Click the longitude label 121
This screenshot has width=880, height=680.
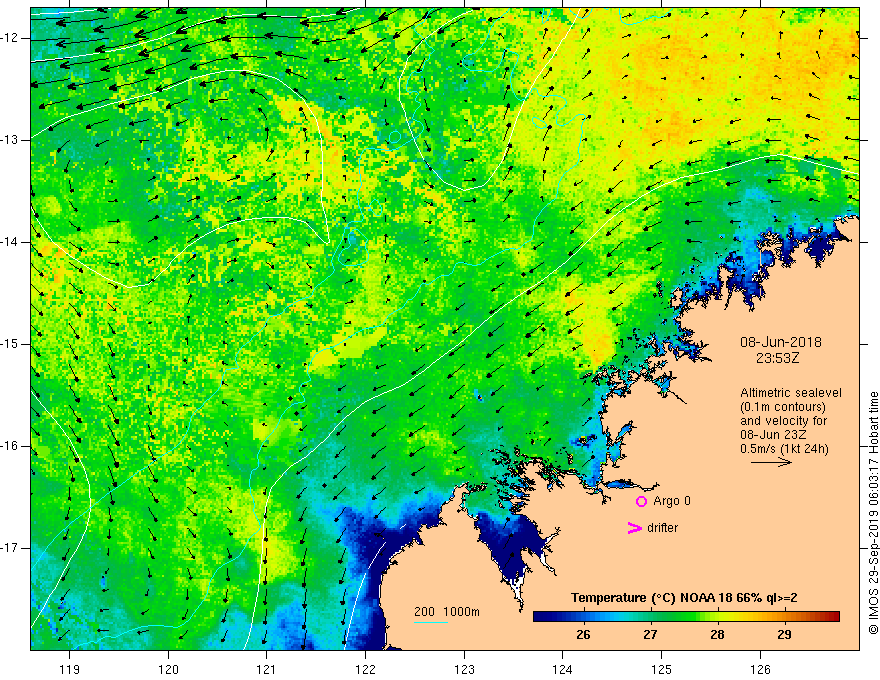point(267,669)
